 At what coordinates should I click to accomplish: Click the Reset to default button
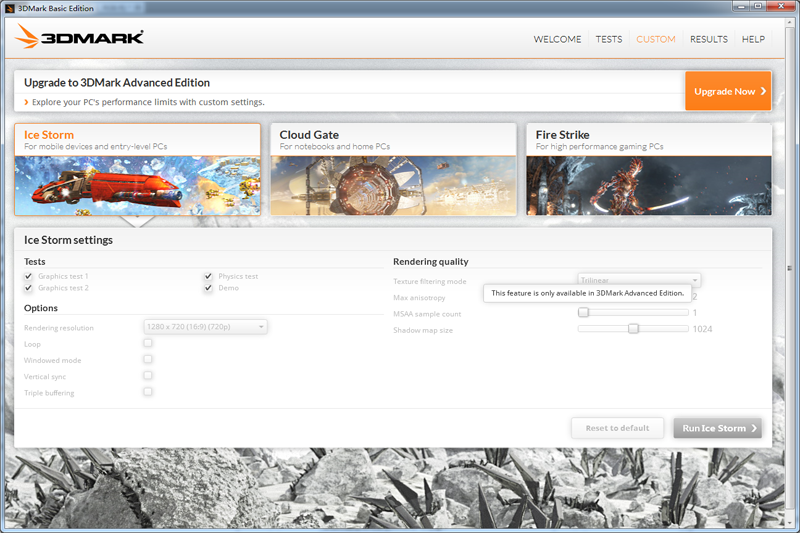617,428
